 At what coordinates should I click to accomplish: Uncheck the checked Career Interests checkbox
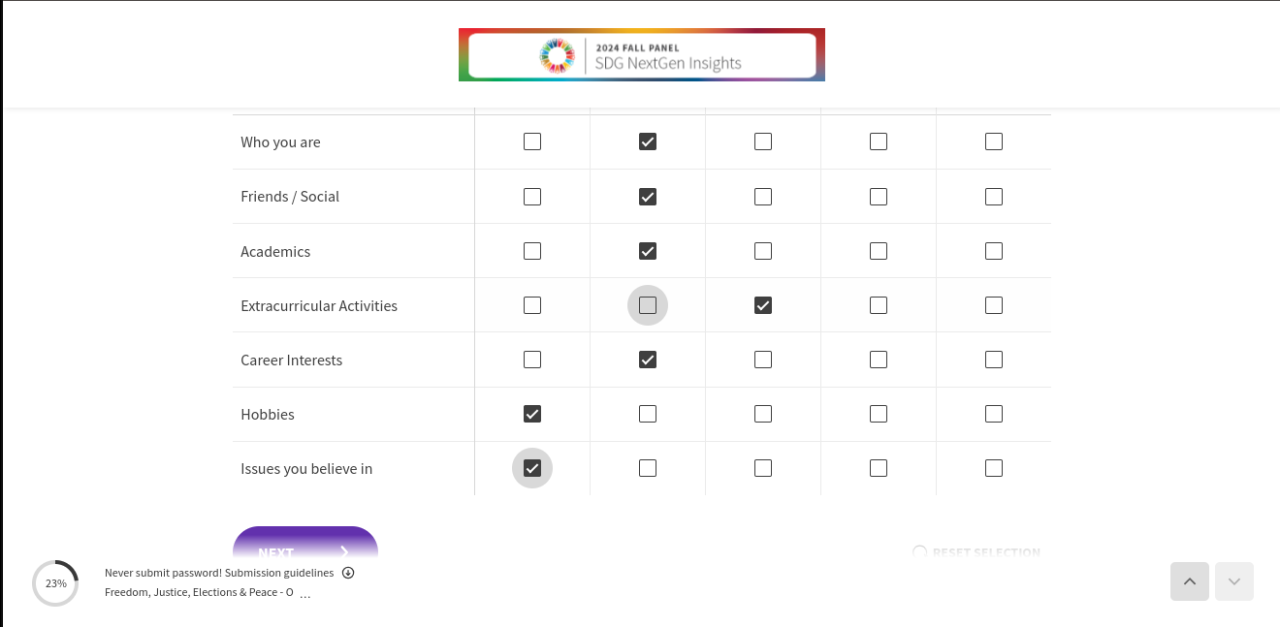coord(648,360)
